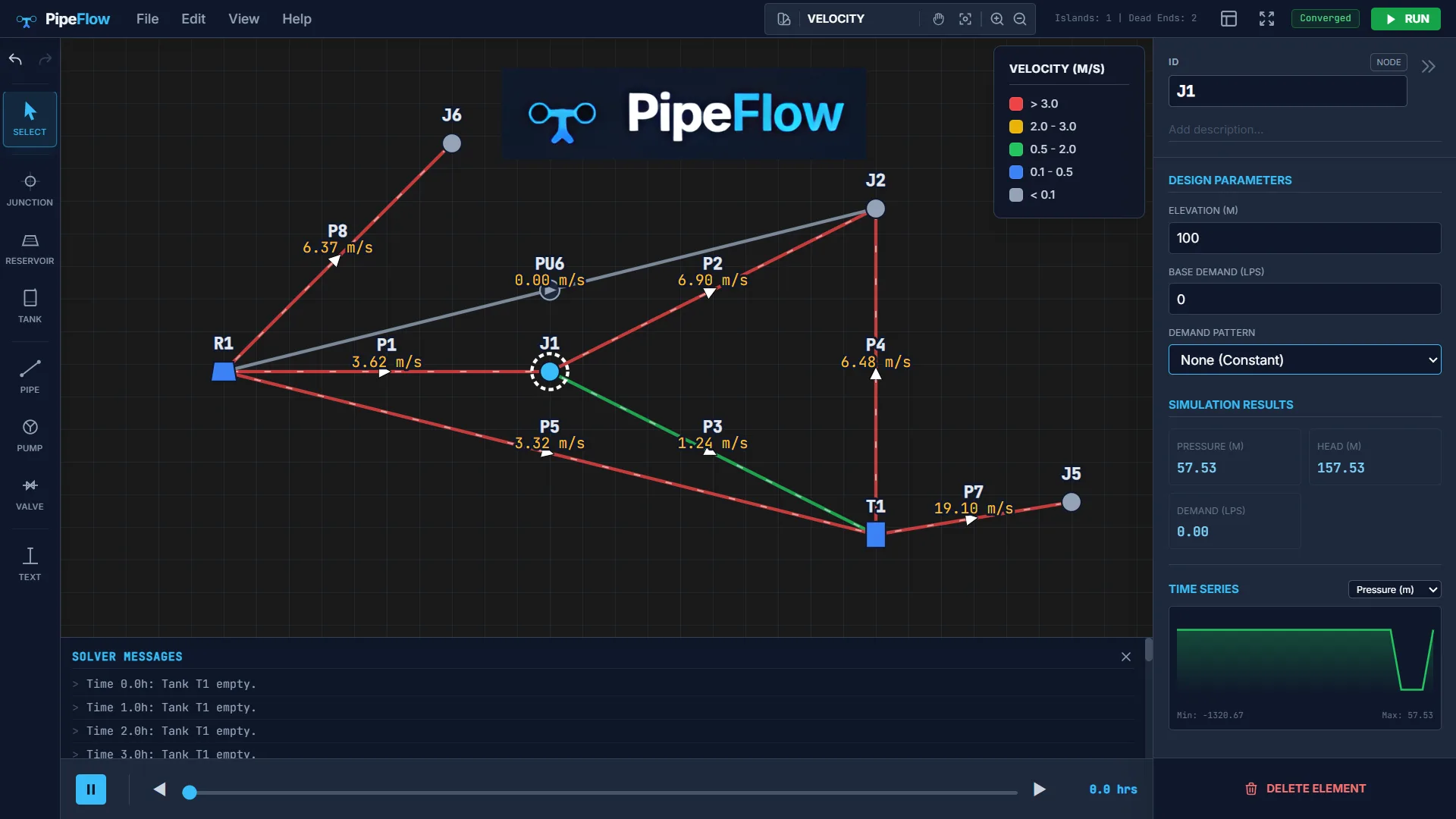The image size is (1456, 819).
Task: Click the fit-to-view focus icon
Action: [965, 19]
